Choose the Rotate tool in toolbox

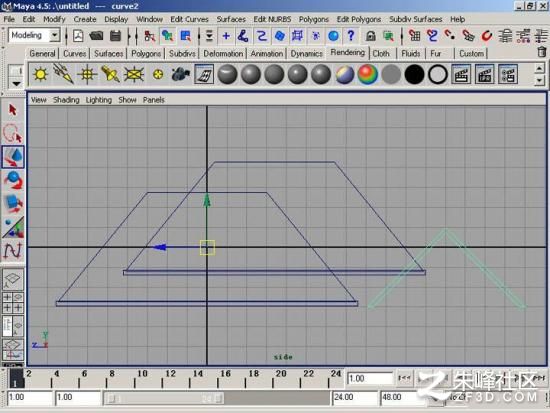[x=13, y=180]
